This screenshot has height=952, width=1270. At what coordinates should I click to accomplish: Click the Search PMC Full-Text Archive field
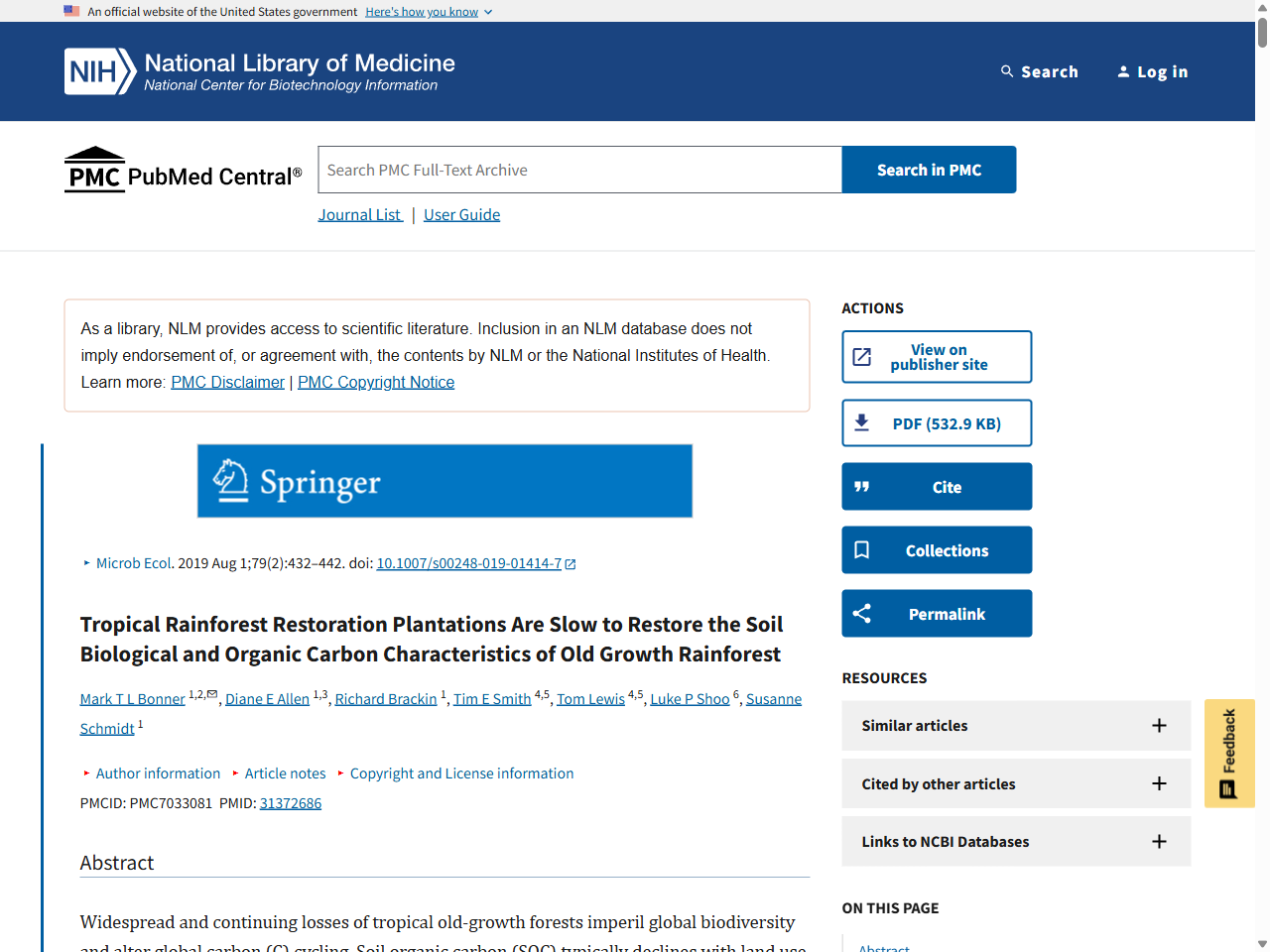tap(579, 170)
